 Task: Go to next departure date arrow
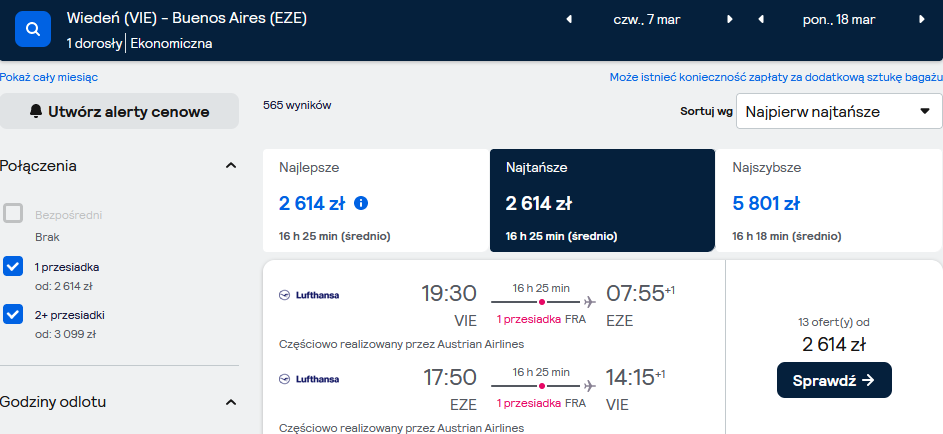tap(730, 19)
